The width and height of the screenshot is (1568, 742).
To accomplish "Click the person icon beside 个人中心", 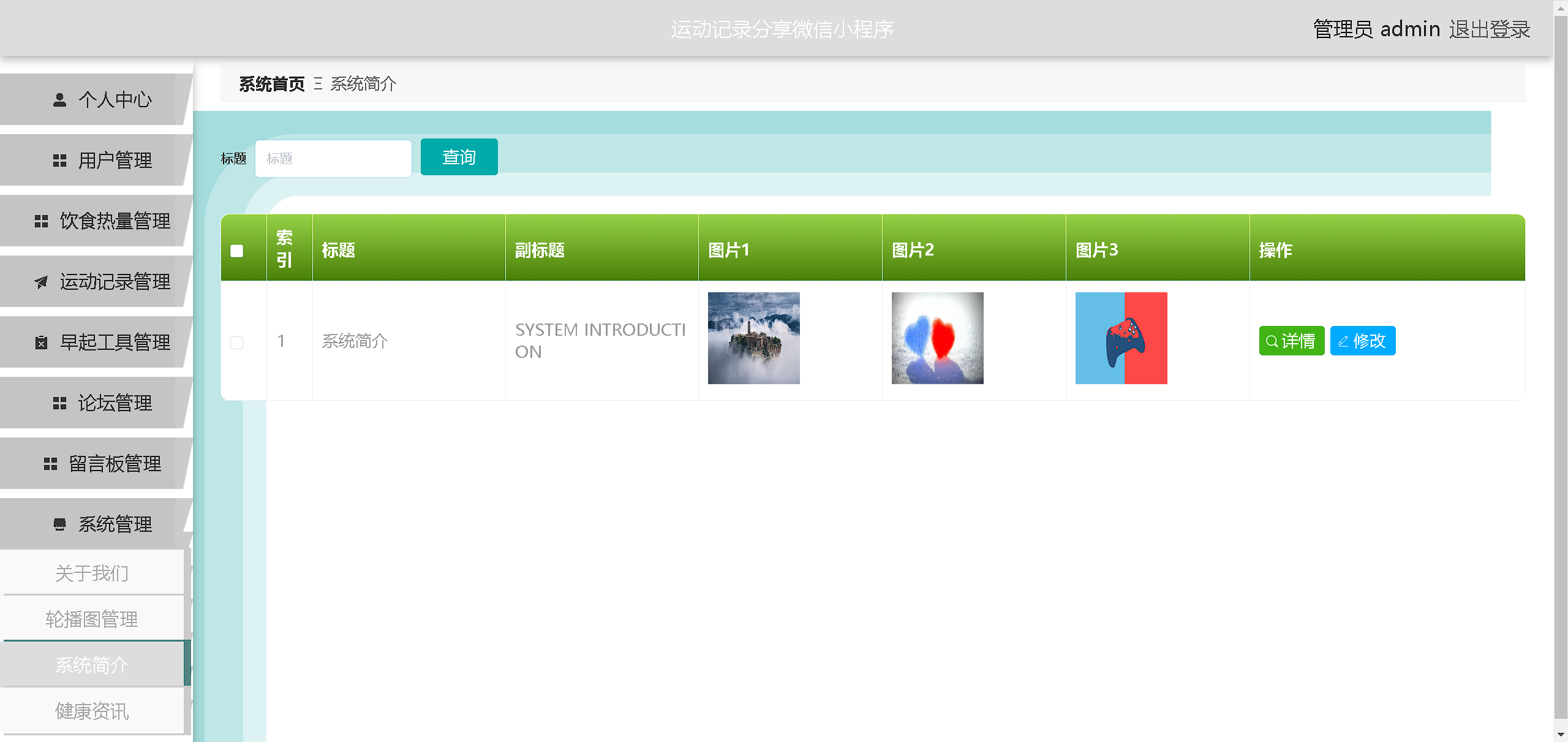I will (x=59, y=100).
